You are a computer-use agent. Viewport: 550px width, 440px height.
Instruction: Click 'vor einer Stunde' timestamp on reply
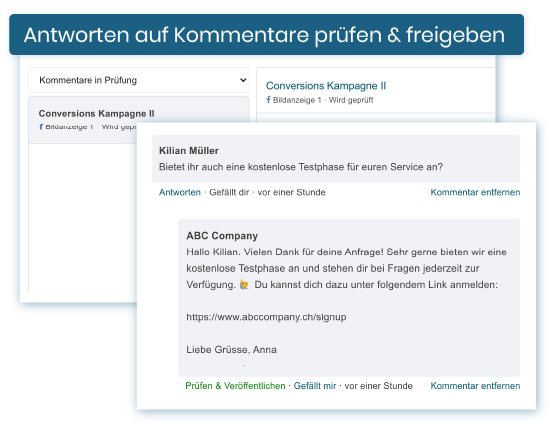point(378,386)
